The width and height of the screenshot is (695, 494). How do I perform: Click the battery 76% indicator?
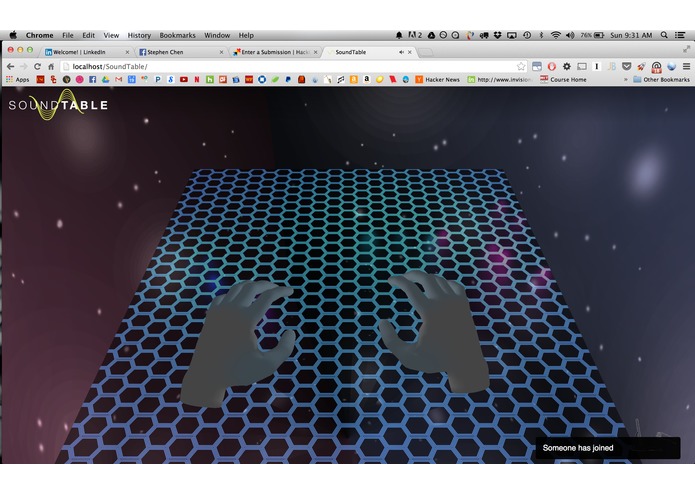tap(592, 35)
